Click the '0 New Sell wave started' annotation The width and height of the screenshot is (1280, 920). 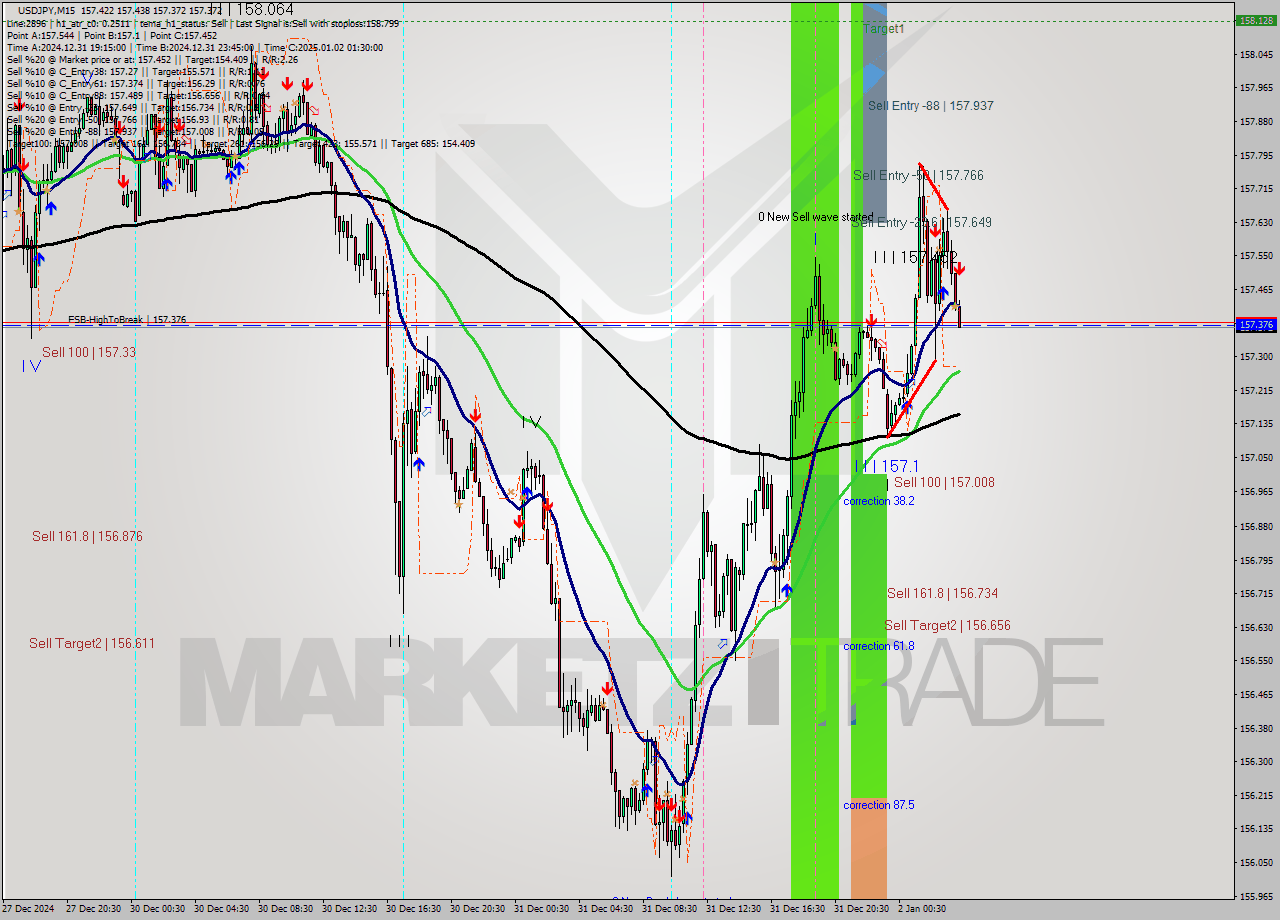point(815,217)
